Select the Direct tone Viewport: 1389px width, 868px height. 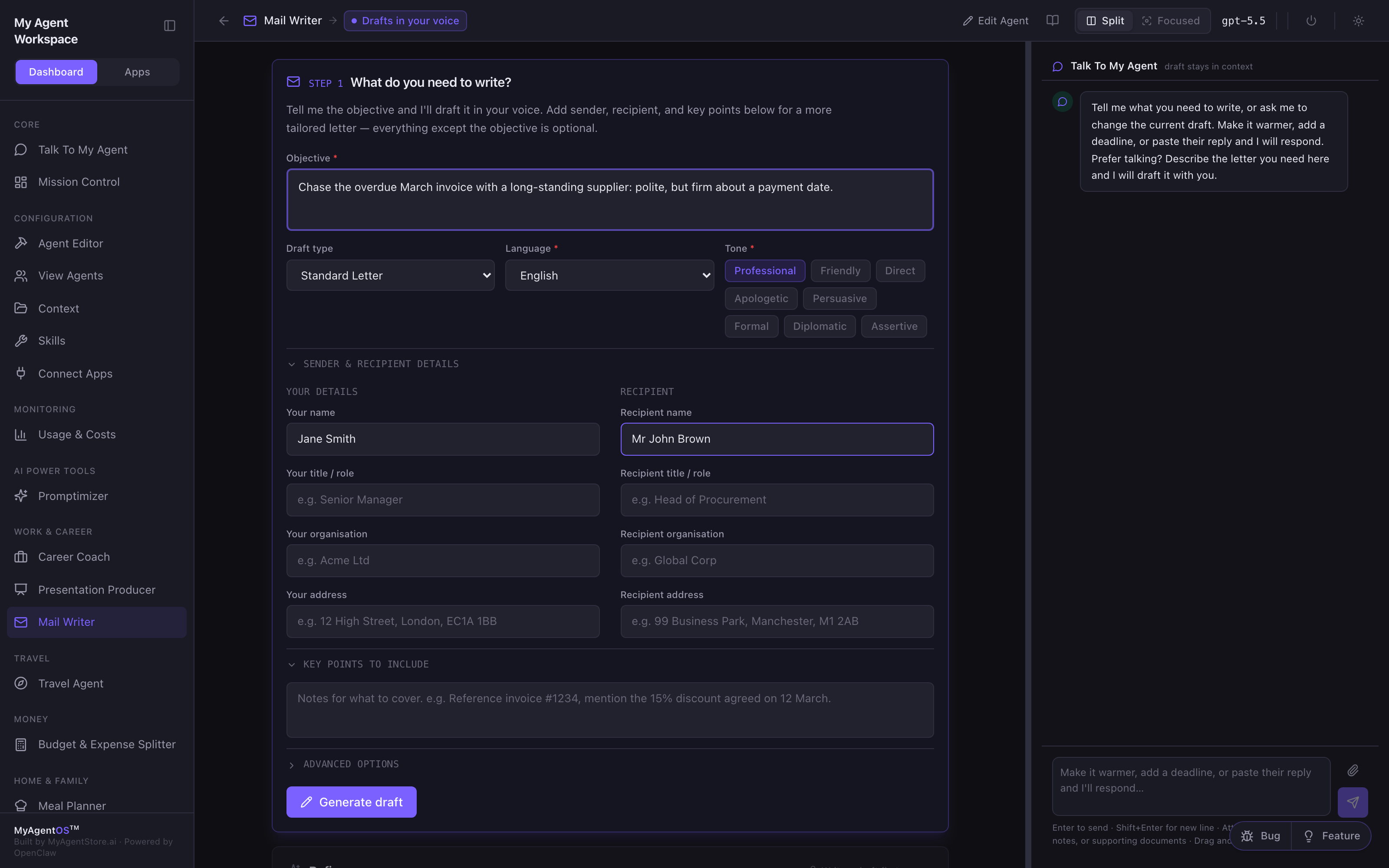pyautogui.click(x=899, y=271)
